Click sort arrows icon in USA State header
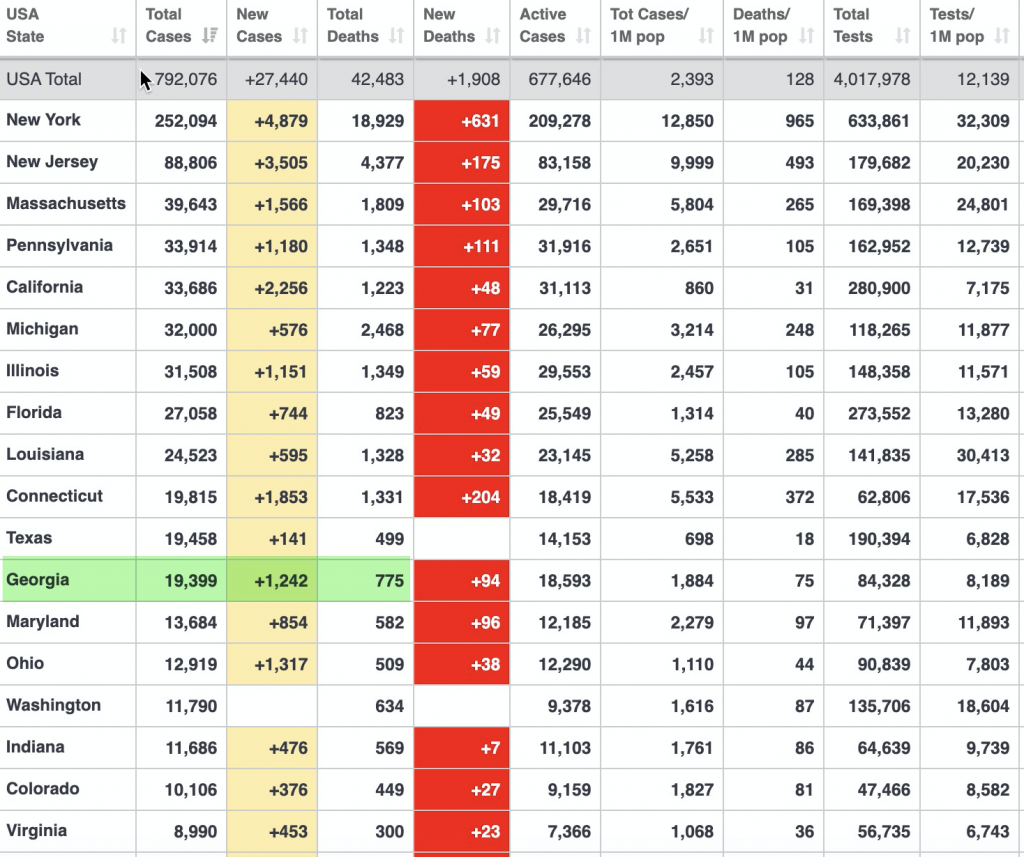 pos(119,36)
